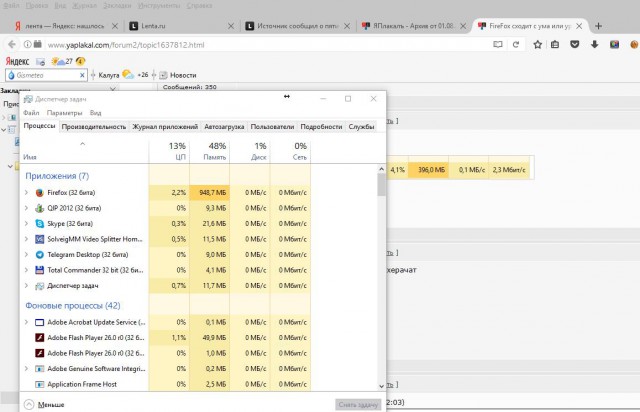Screen dimensions: 640x412
Task: Select the Фоновые процессы (42) group header
Action: tap(73, 306)
